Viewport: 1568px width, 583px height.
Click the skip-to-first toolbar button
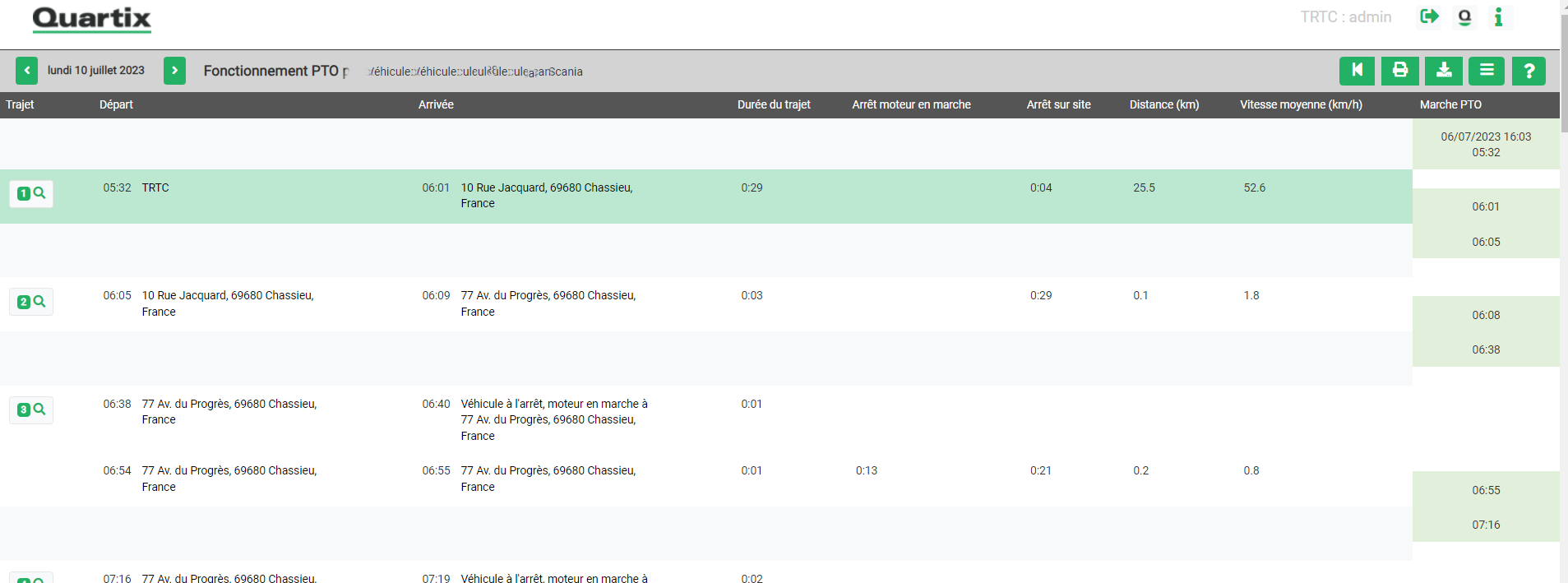tap(1357, 71)
